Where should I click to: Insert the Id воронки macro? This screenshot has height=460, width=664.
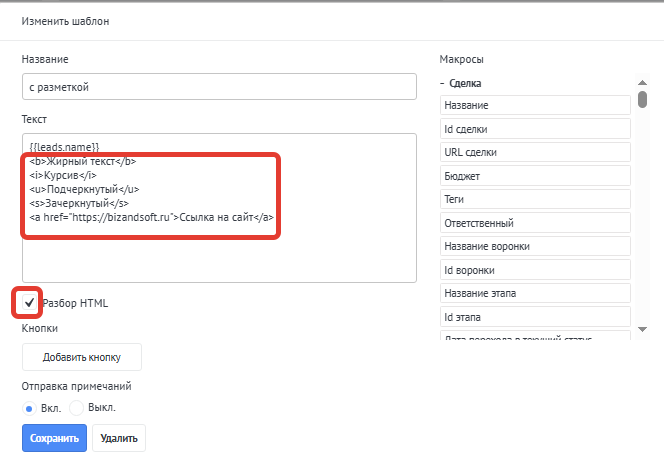(535, 270)
